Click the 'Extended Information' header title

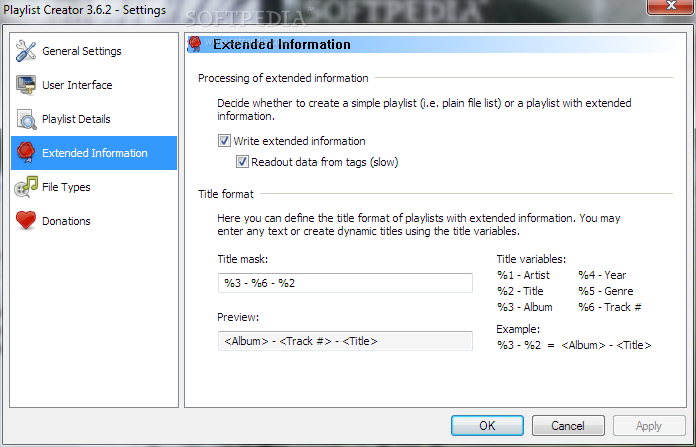click(x=282, y=44)
